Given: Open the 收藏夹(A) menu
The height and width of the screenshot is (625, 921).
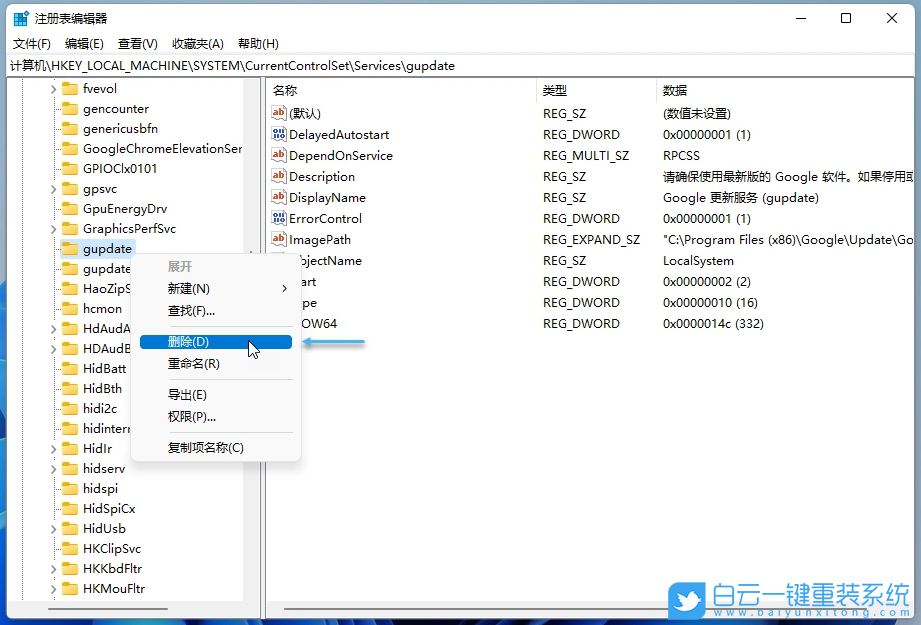Looking at the screenshot, I should tap(196, 43).
